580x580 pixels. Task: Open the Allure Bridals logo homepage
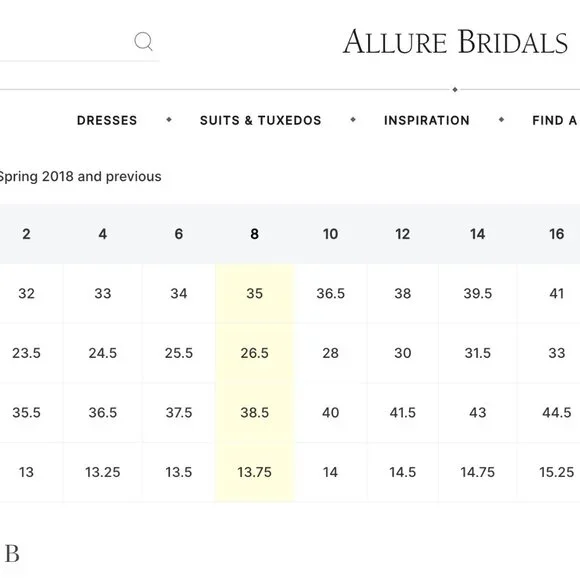point(455,42)
